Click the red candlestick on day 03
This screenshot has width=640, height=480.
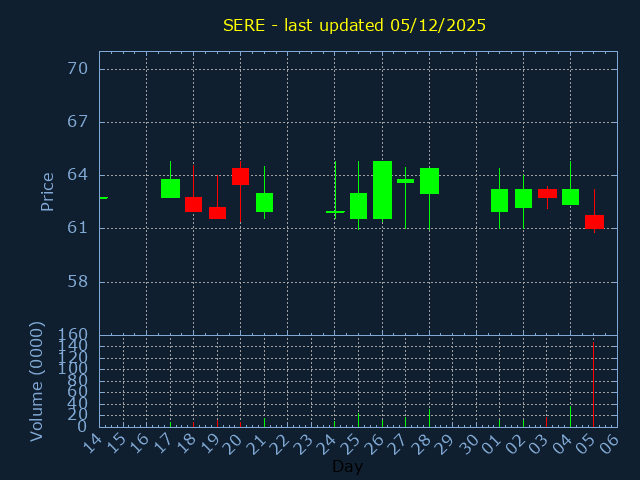(547, 193)
